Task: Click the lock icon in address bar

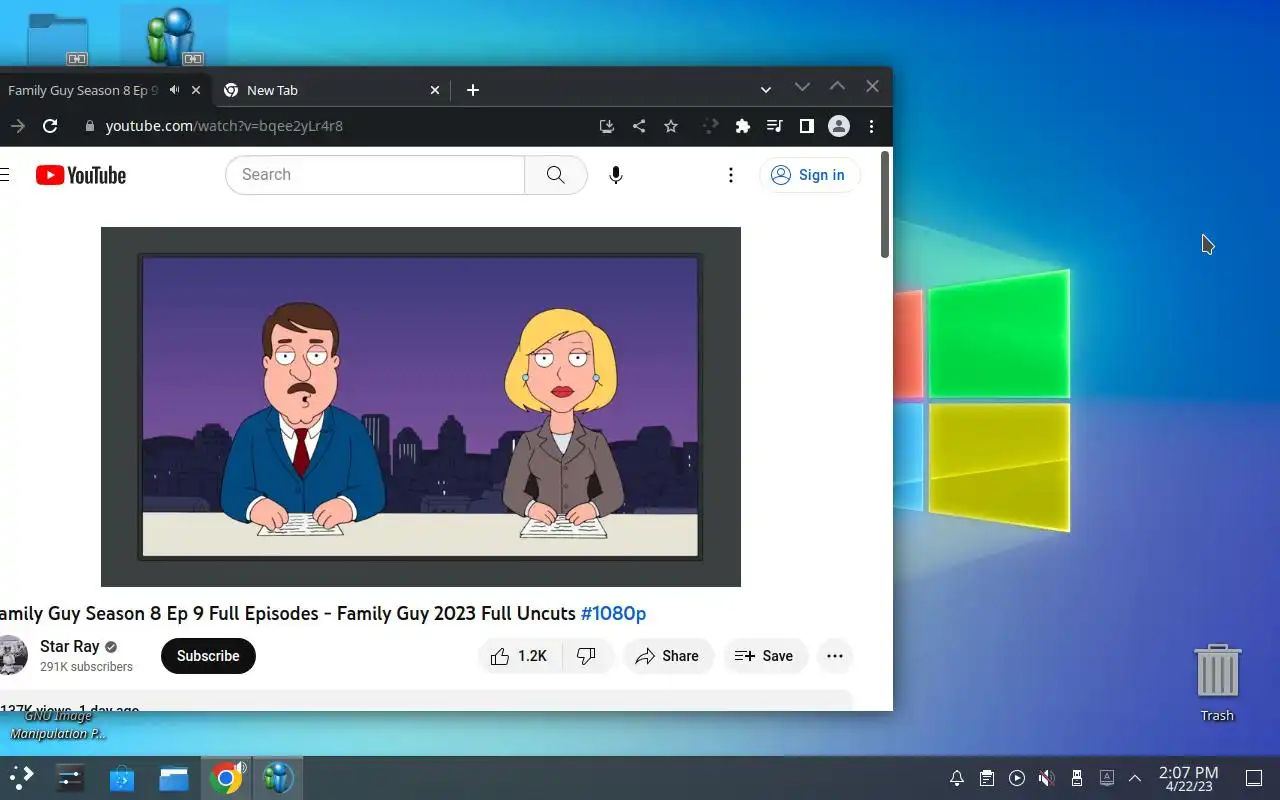Action: [90, 126]
